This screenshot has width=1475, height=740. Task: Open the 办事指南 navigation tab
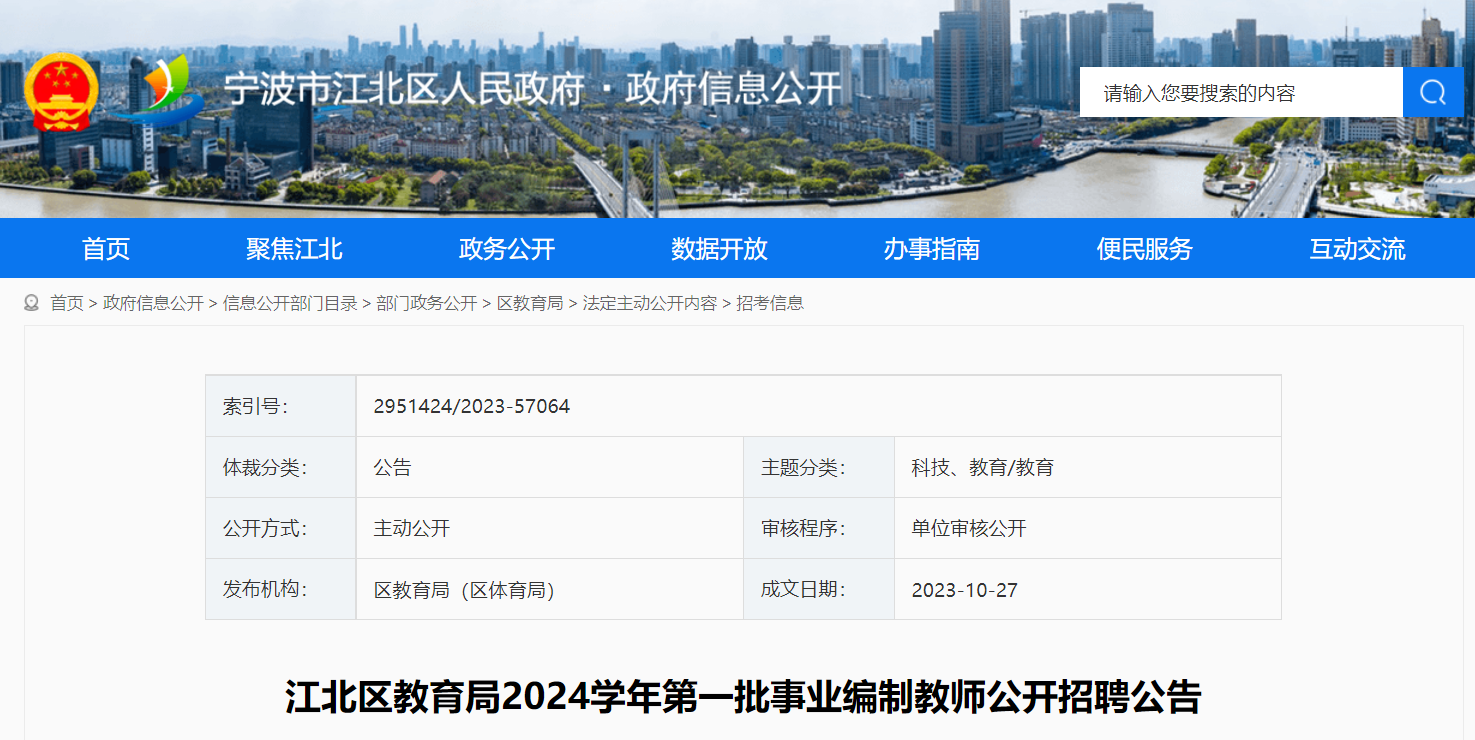tap(932, 249)
